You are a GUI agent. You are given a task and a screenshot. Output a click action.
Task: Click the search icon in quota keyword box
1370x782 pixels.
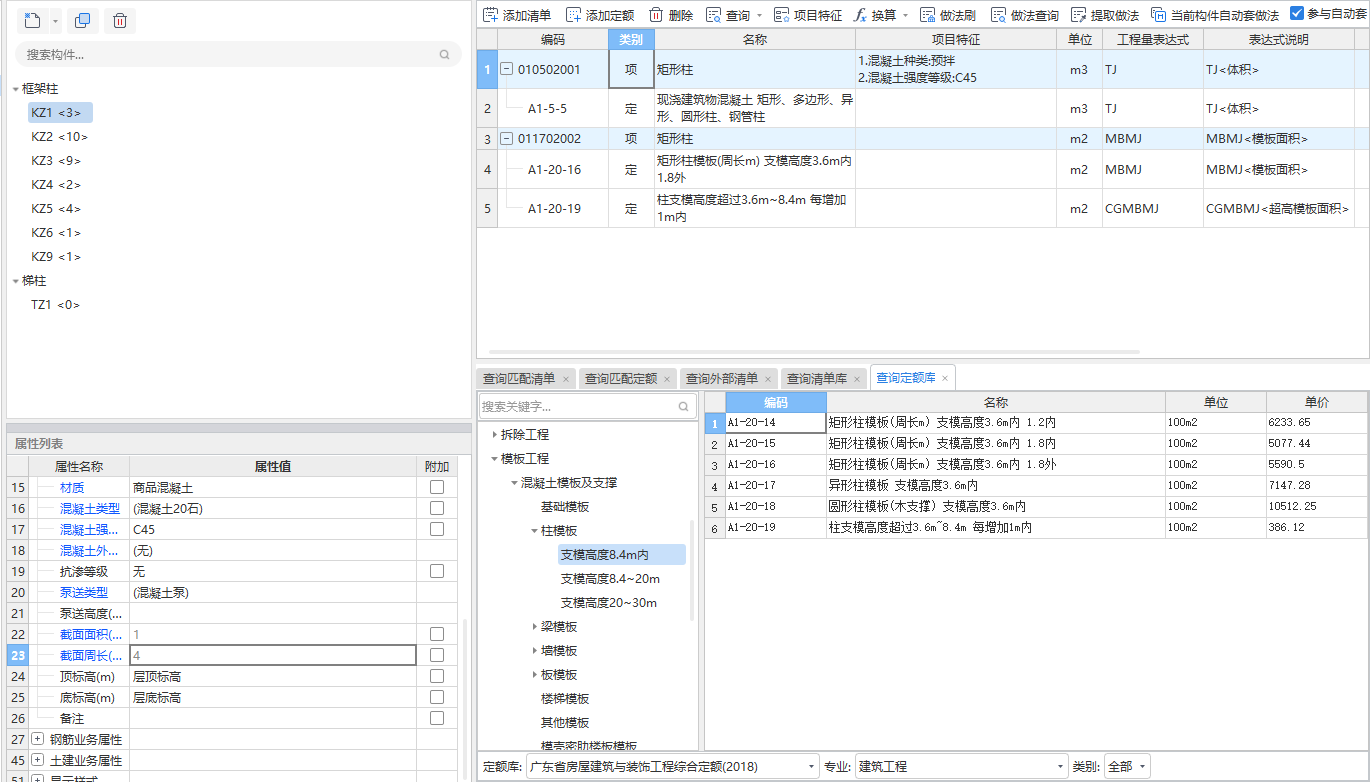click(x=684, y=407)
